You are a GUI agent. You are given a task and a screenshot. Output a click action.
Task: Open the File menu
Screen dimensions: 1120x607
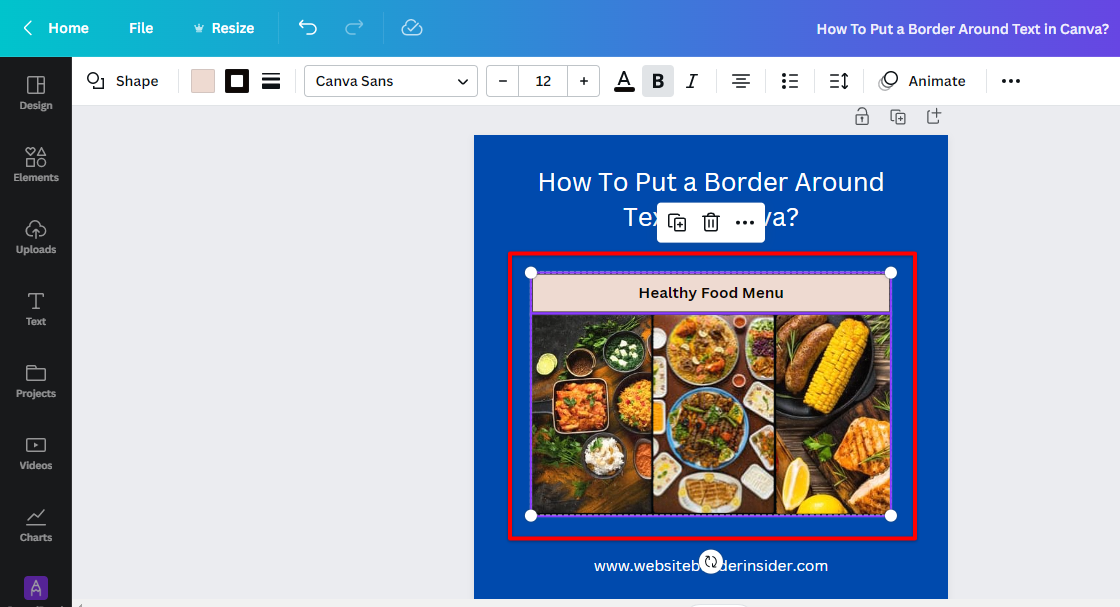(141, 28)
